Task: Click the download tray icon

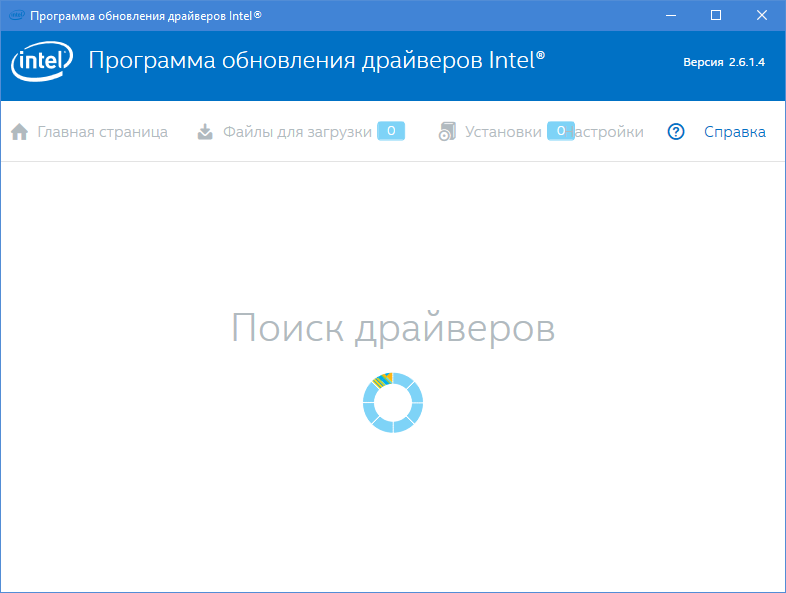Action: point(205,132)
